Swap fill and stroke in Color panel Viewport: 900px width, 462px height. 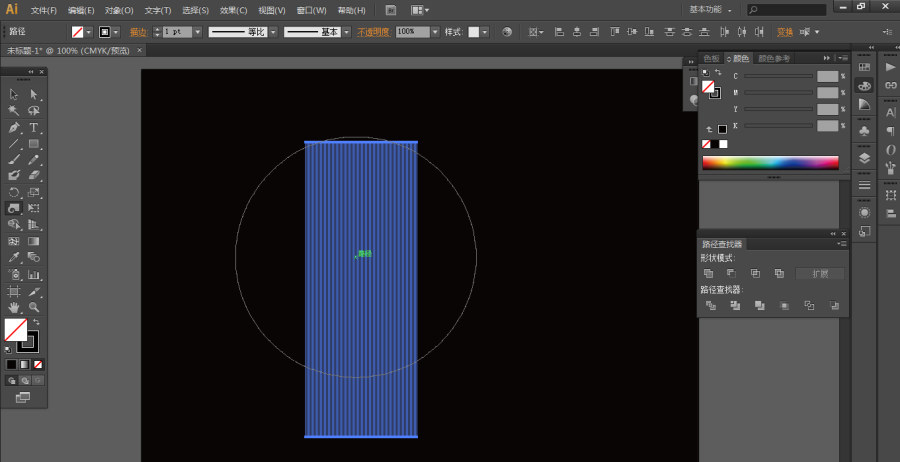718,72
